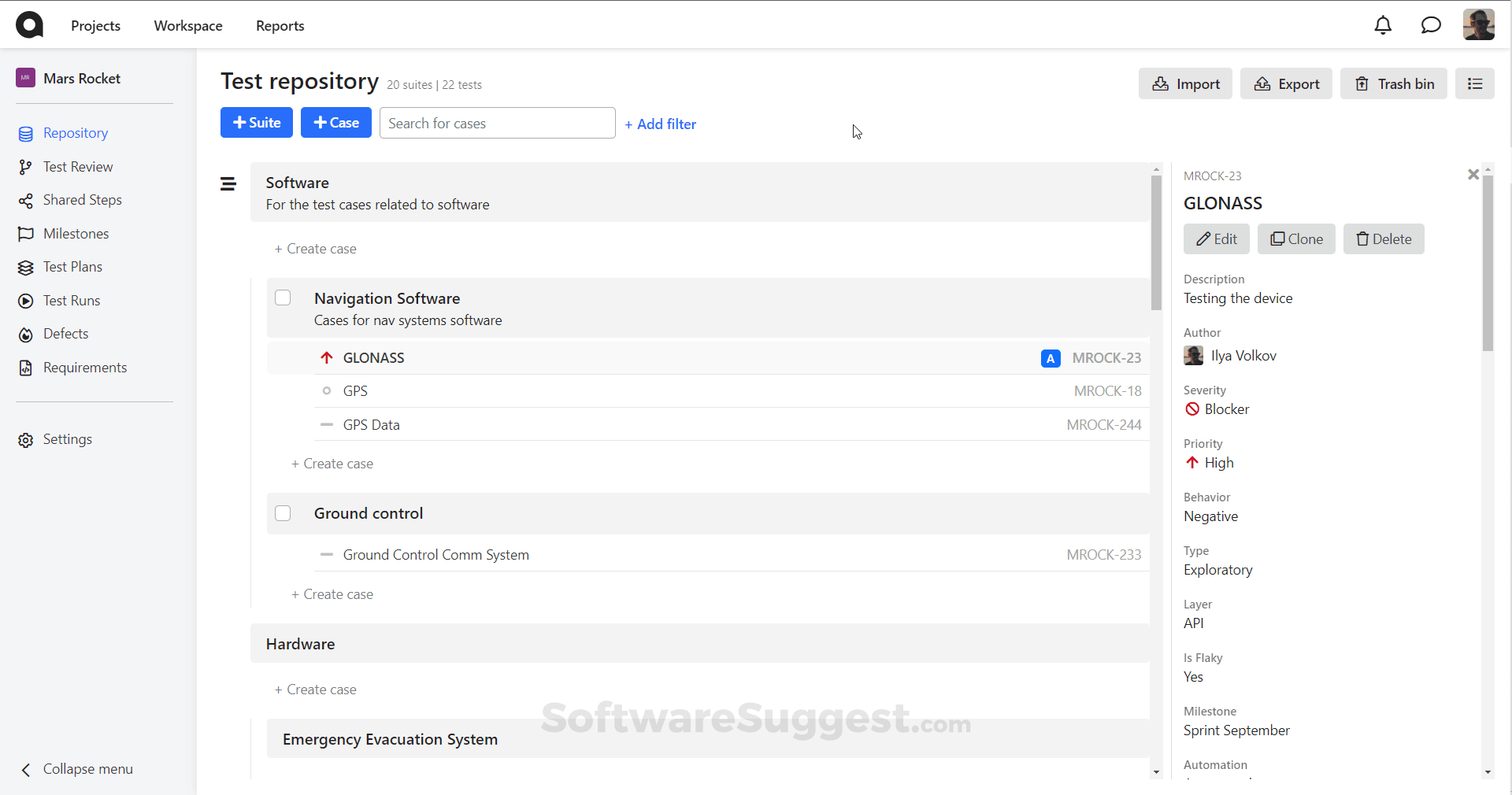Switch to the Reports menu
The height and width of the screenshot is (795, 1512).
click(x=280, y=25)
